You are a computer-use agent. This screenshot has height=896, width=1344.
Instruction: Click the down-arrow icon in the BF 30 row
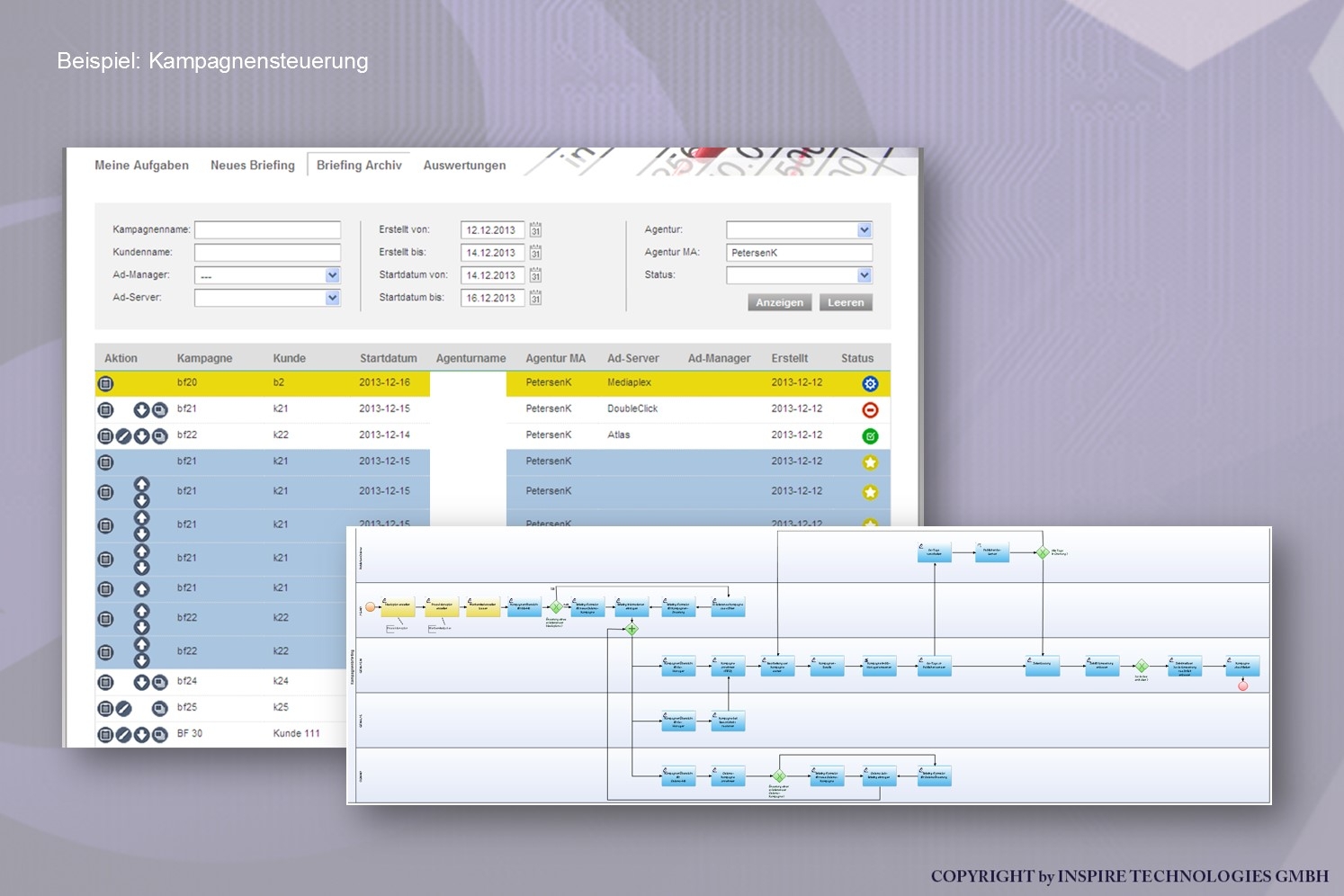point(141,735)
